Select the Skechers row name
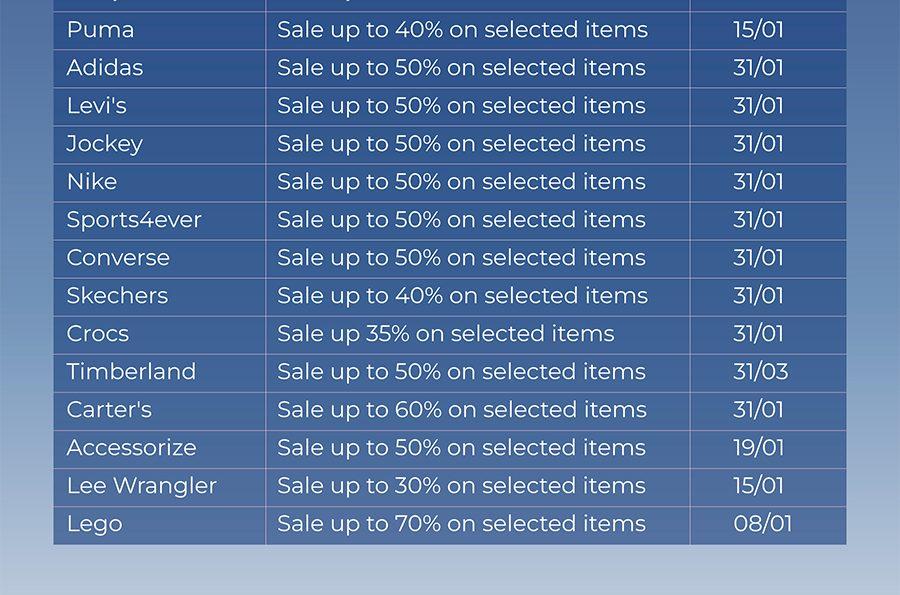 tap(117, 296)
